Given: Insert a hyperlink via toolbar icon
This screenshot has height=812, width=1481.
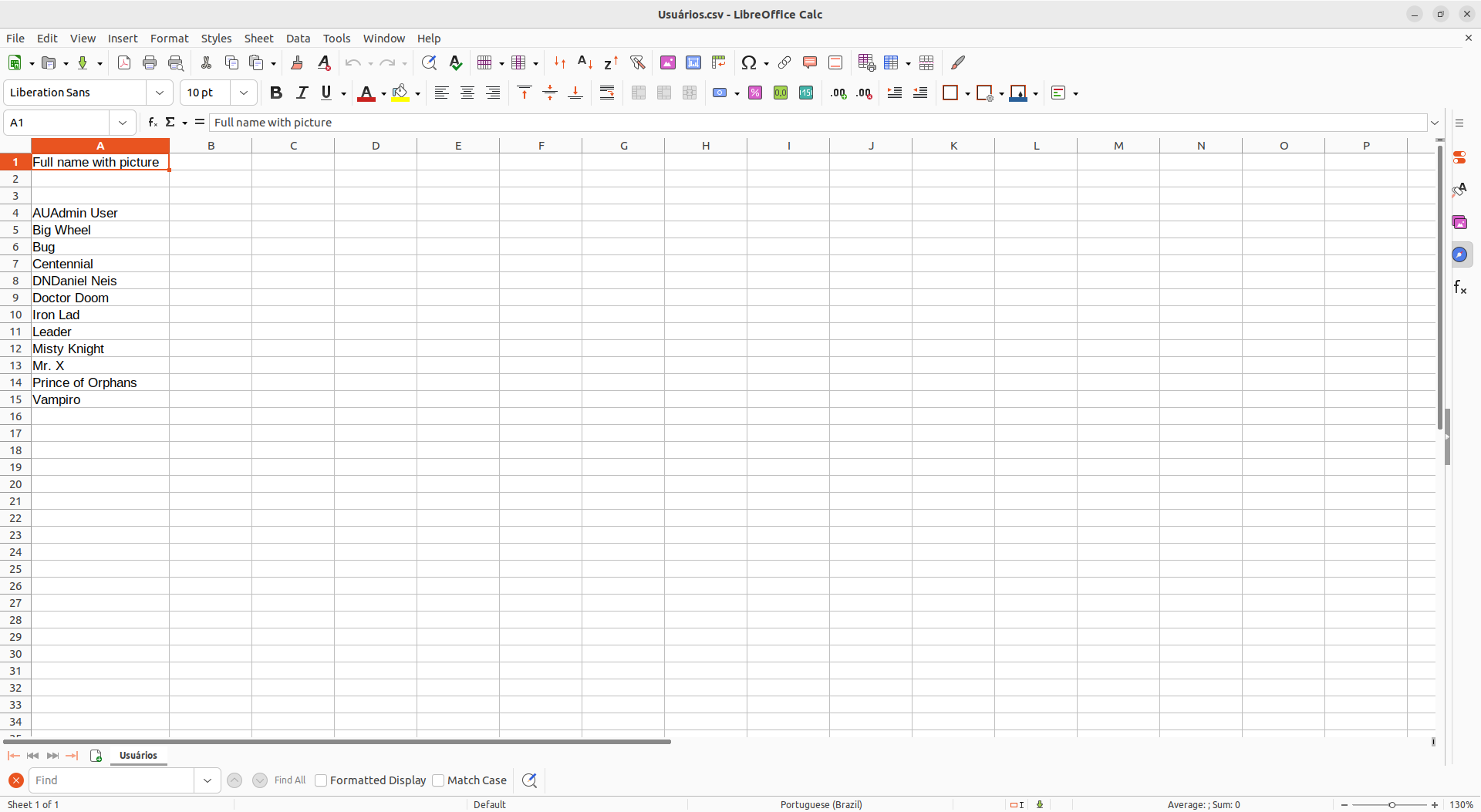Looking at the screenshot, I should point(784,63).
